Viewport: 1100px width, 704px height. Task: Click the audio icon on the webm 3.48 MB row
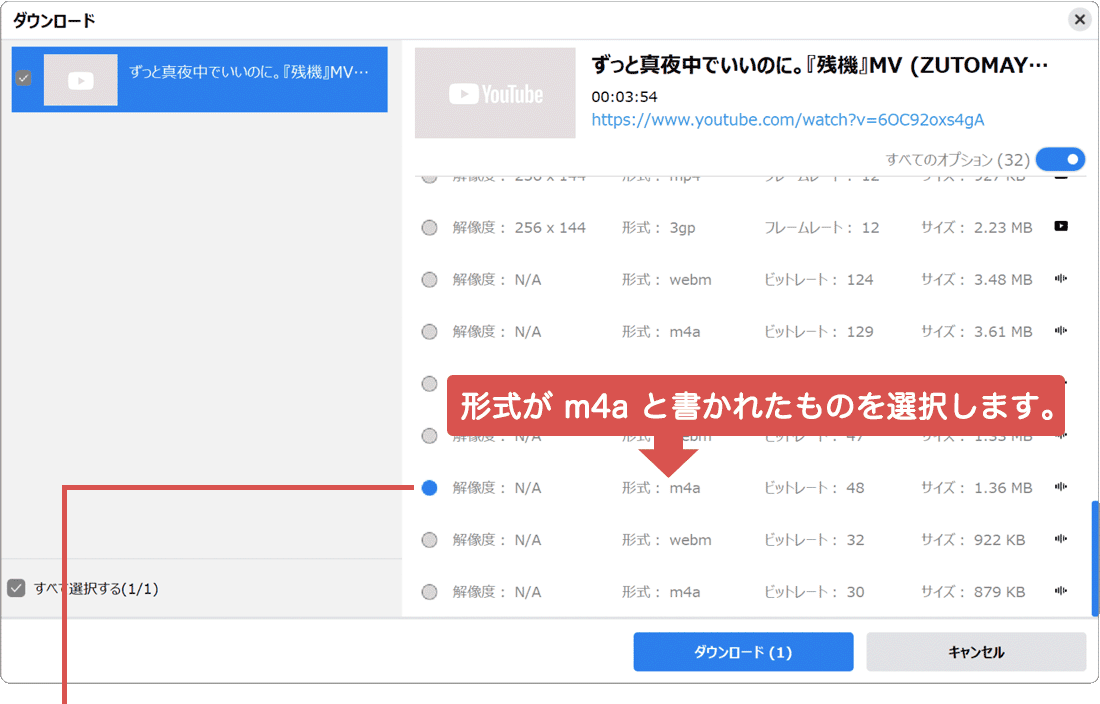[x=1061, y=279]
